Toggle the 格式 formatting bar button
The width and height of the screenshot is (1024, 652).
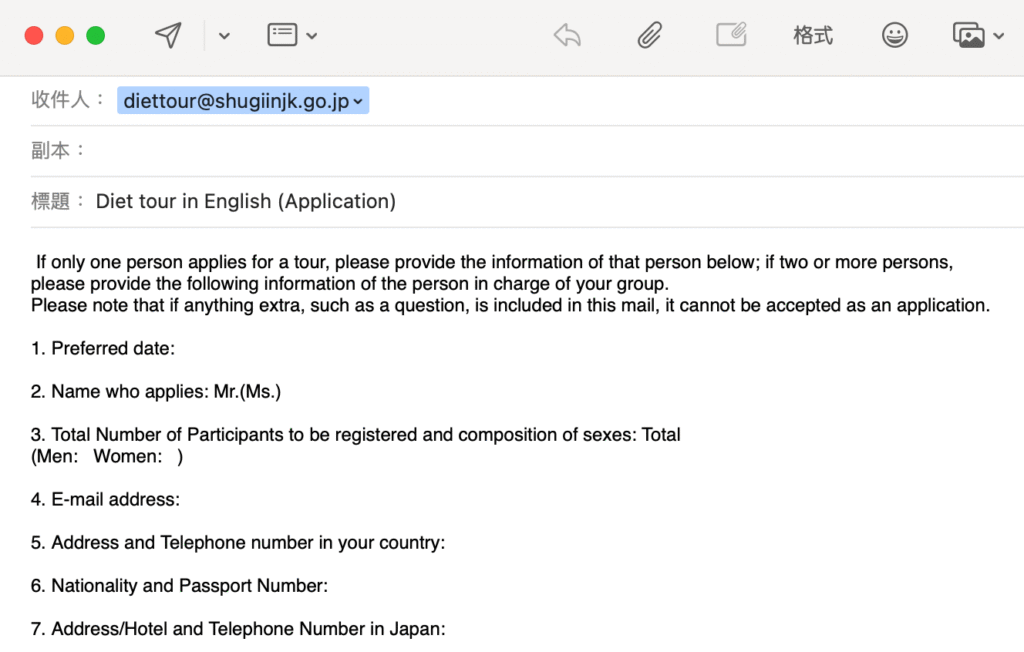[812, 36]
